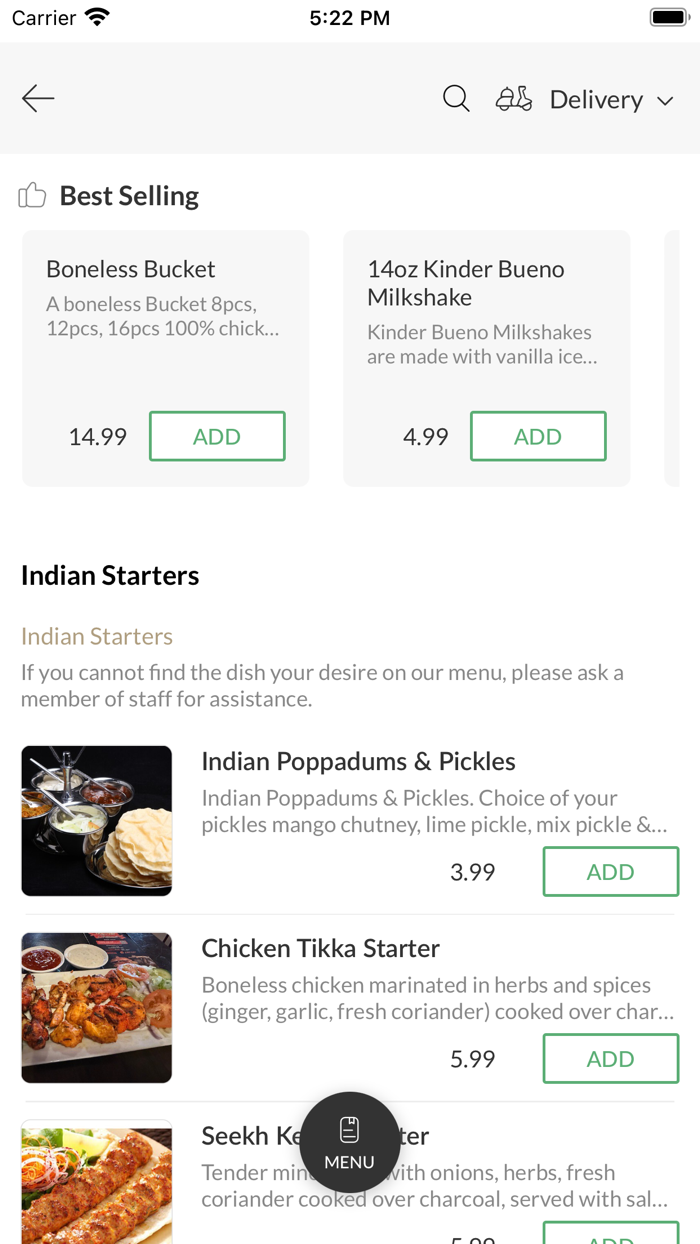The height and width of the screenshot is (1244, 700).
Task: Add Boneless Bucket to order
Action: 217,436
